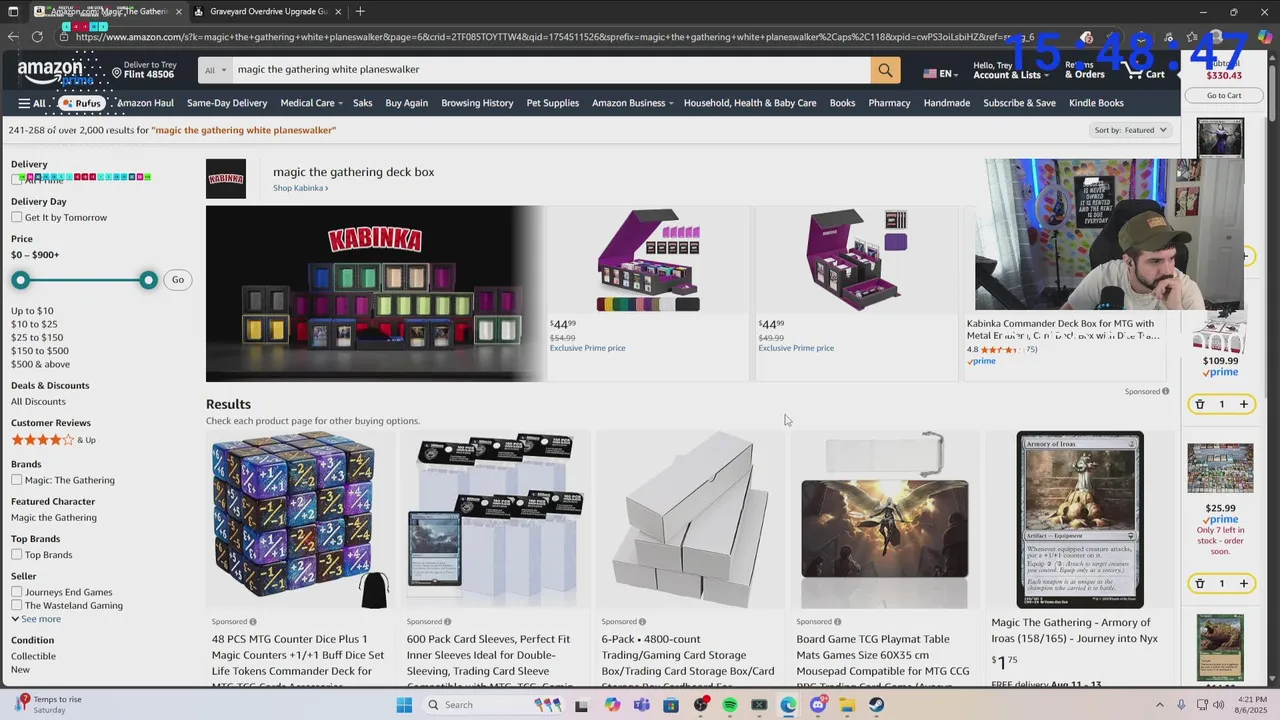Screen dimensions: 1280x720
Task: Filter by four stars & up rating
Action: [x=53, y=440]
